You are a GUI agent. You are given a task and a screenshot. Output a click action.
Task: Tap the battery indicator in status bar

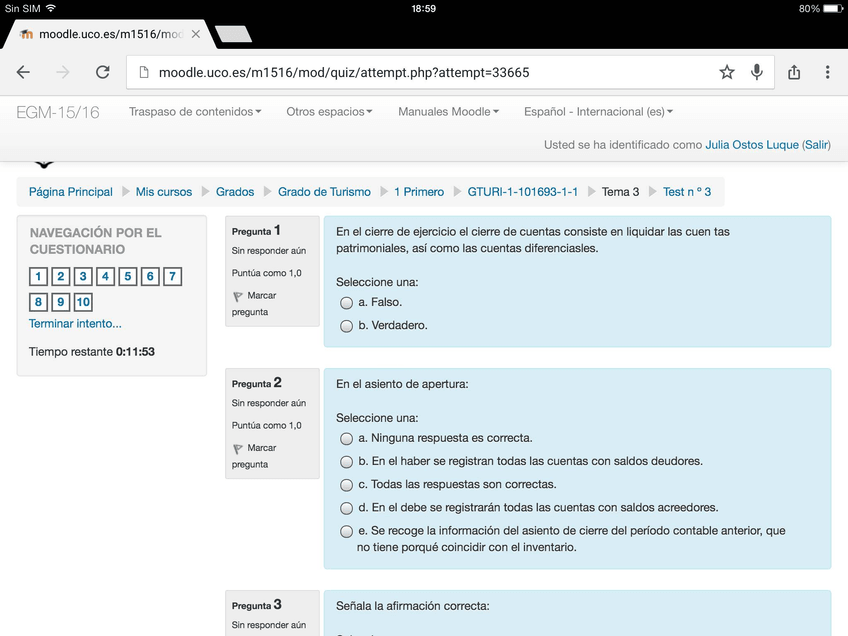click(x=832, y=9)
